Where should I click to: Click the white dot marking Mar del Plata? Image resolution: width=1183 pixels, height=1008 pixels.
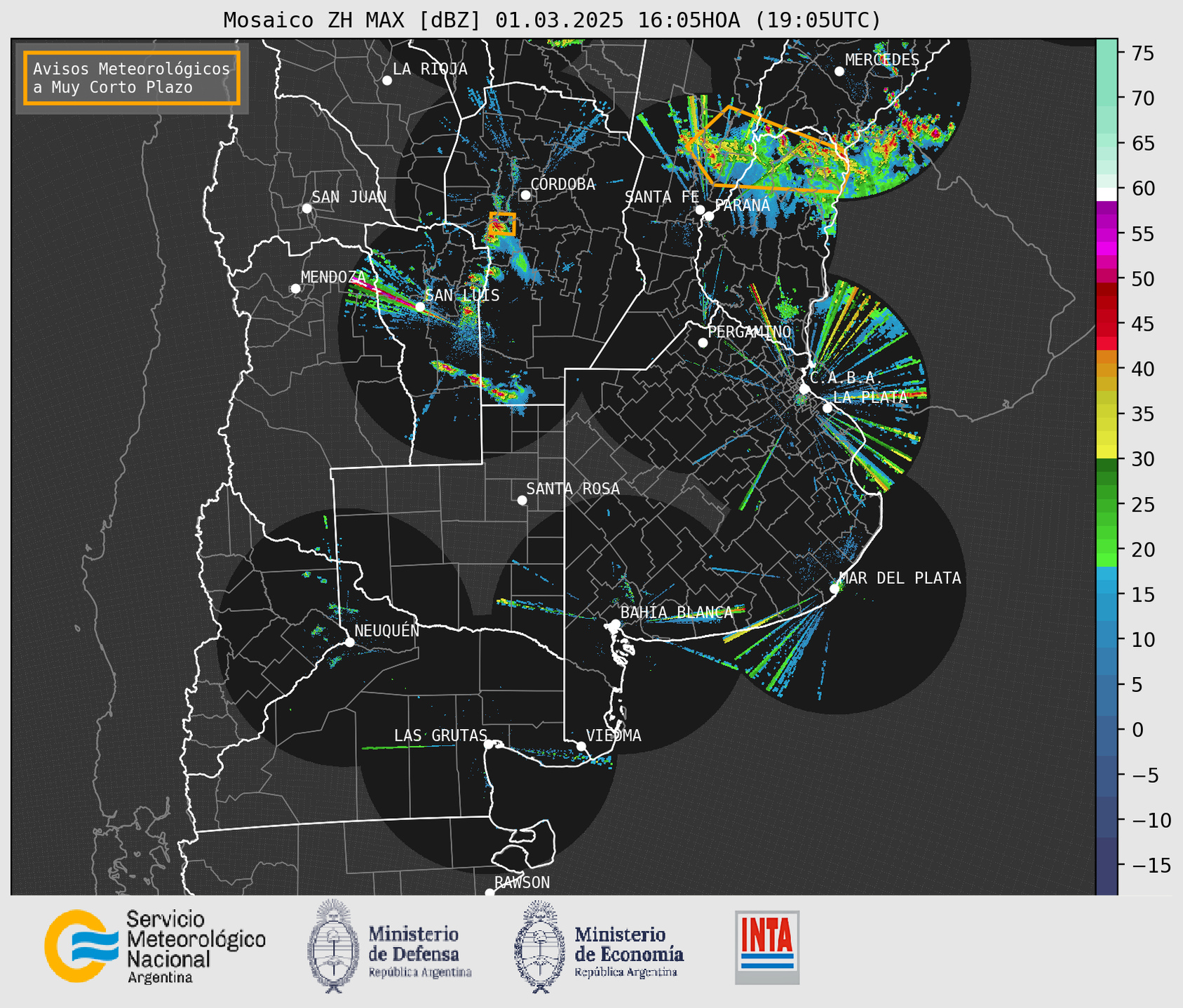point(834,588)
